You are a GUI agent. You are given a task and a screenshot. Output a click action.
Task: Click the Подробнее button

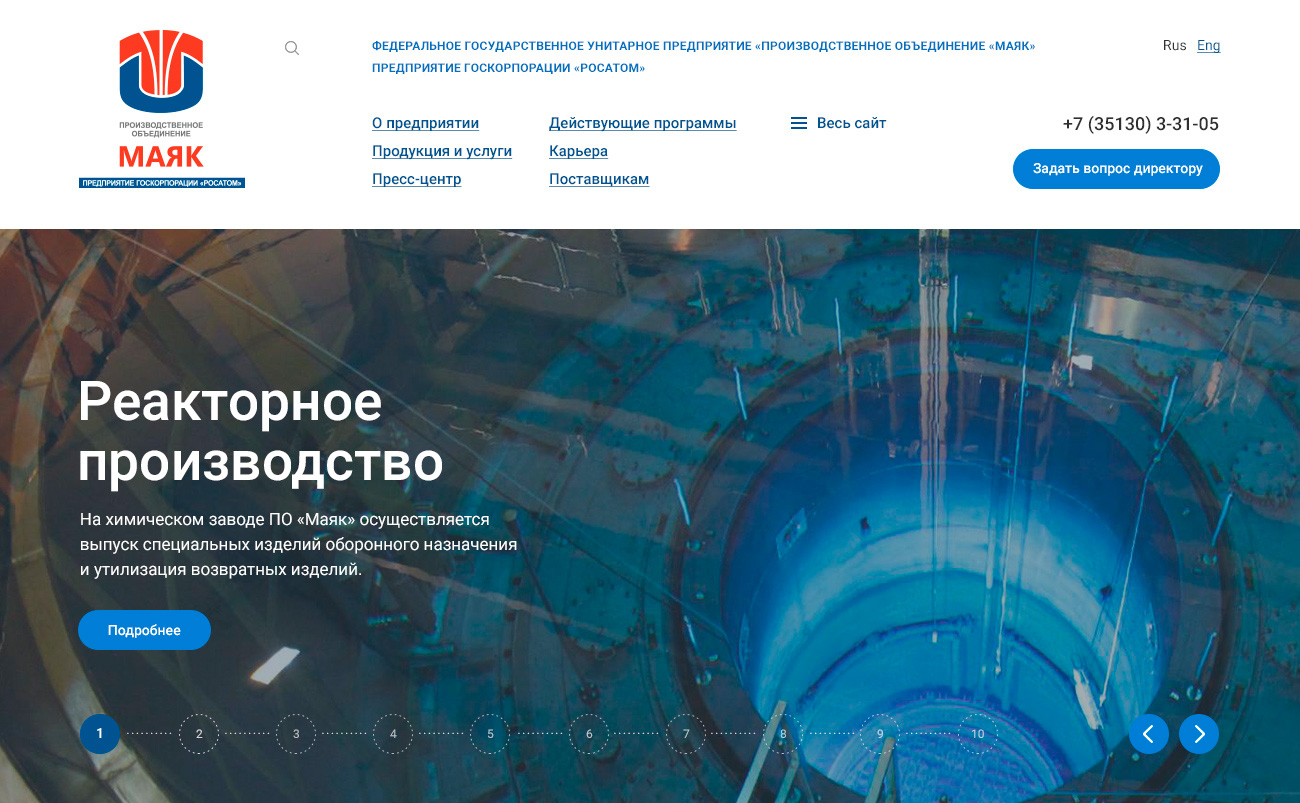[144, 630]
